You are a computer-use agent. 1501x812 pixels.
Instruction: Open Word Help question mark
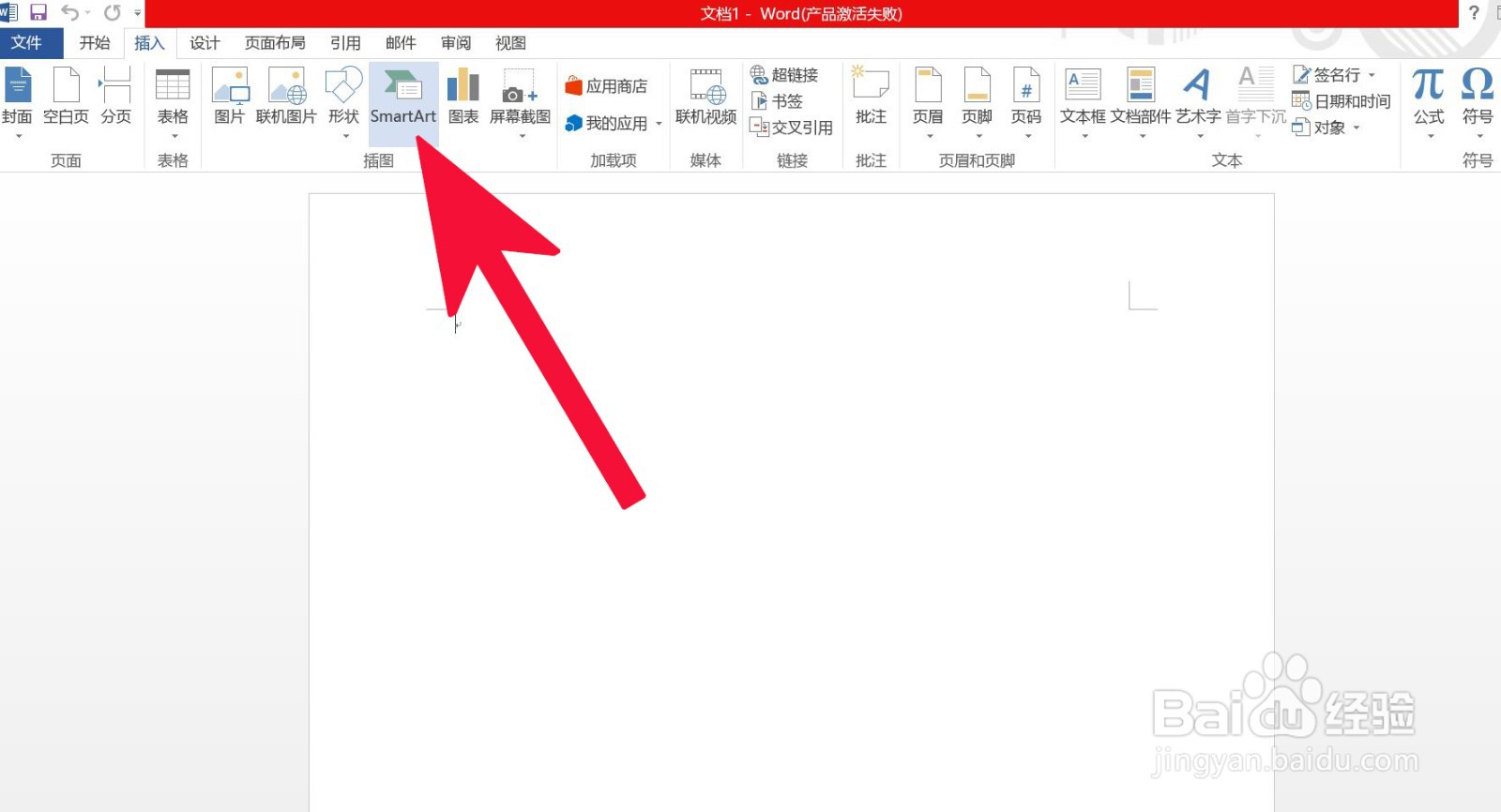point(1474,13)
